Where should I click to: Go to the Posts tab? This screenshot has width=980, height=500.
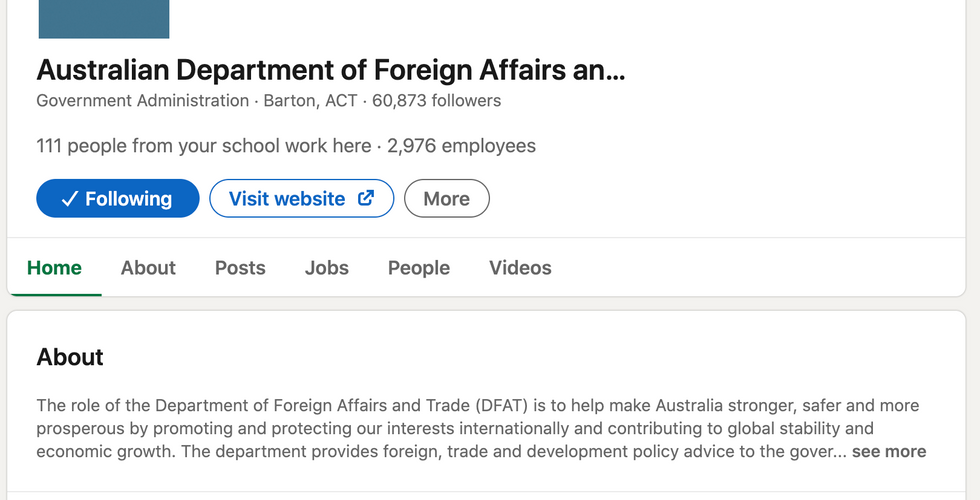point(240,268)
